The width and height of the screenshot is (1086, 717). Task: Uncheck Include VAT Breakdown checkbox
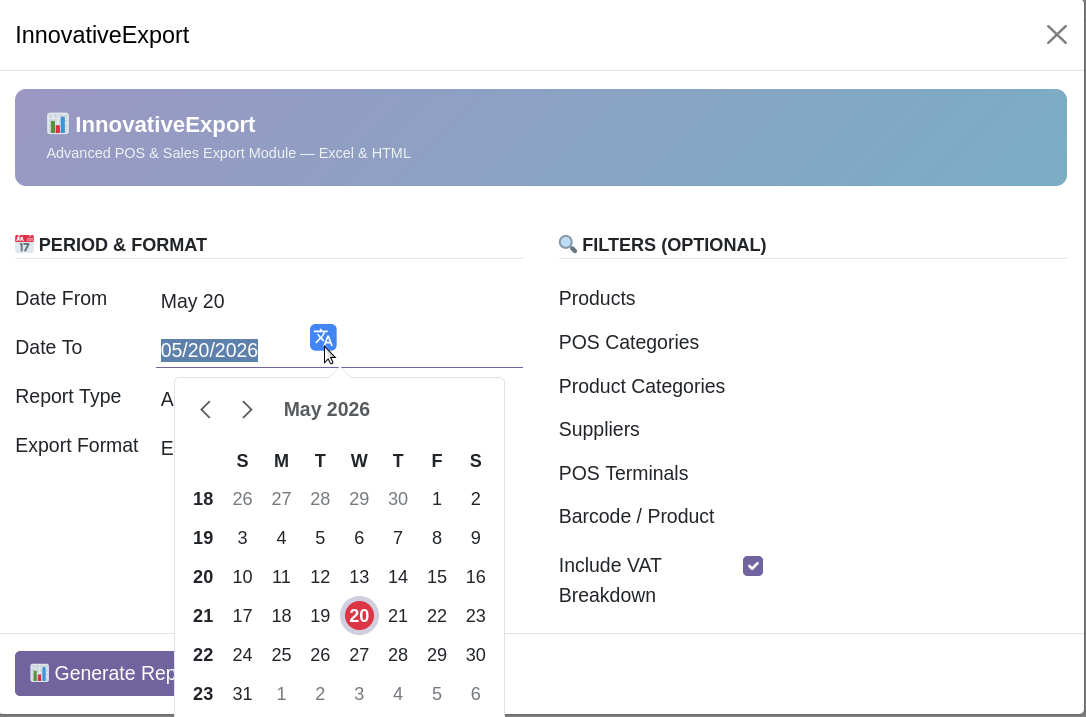(x=753, y=566)
